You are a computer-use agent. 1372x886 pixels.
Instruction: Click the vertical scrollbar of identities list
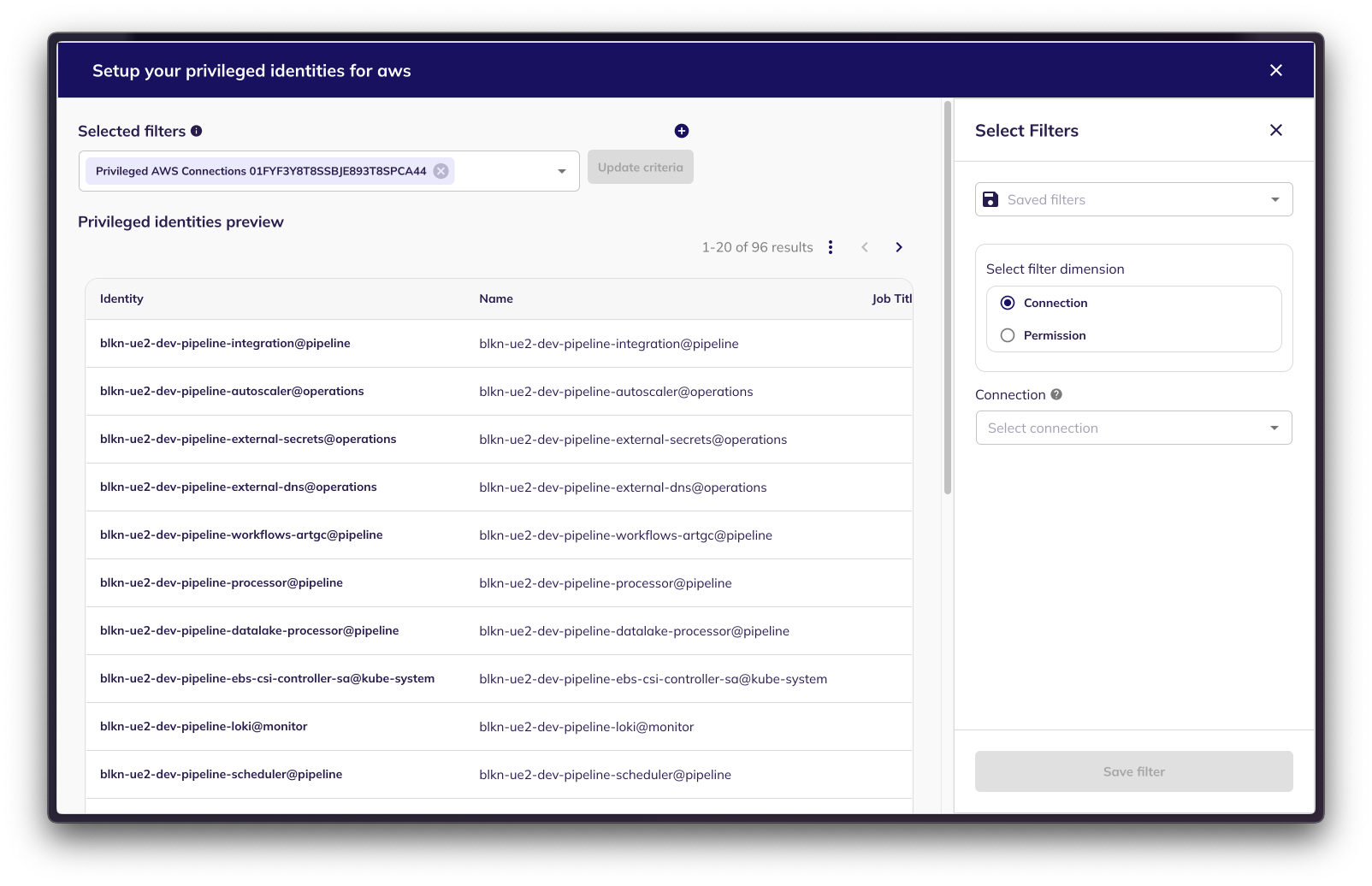click(x=948, y=299)
